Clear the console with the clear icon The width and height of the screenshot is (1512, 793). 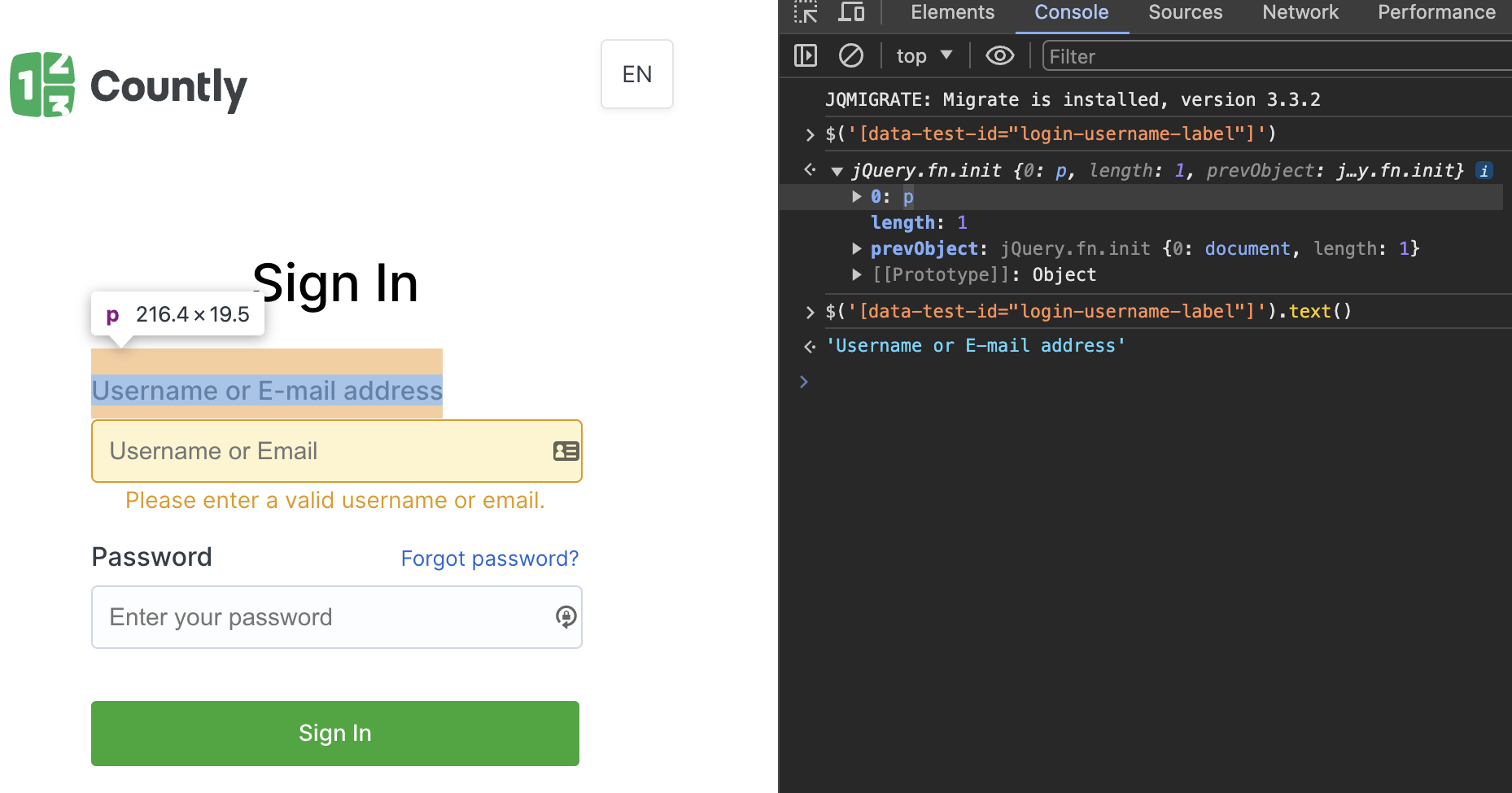851,56
